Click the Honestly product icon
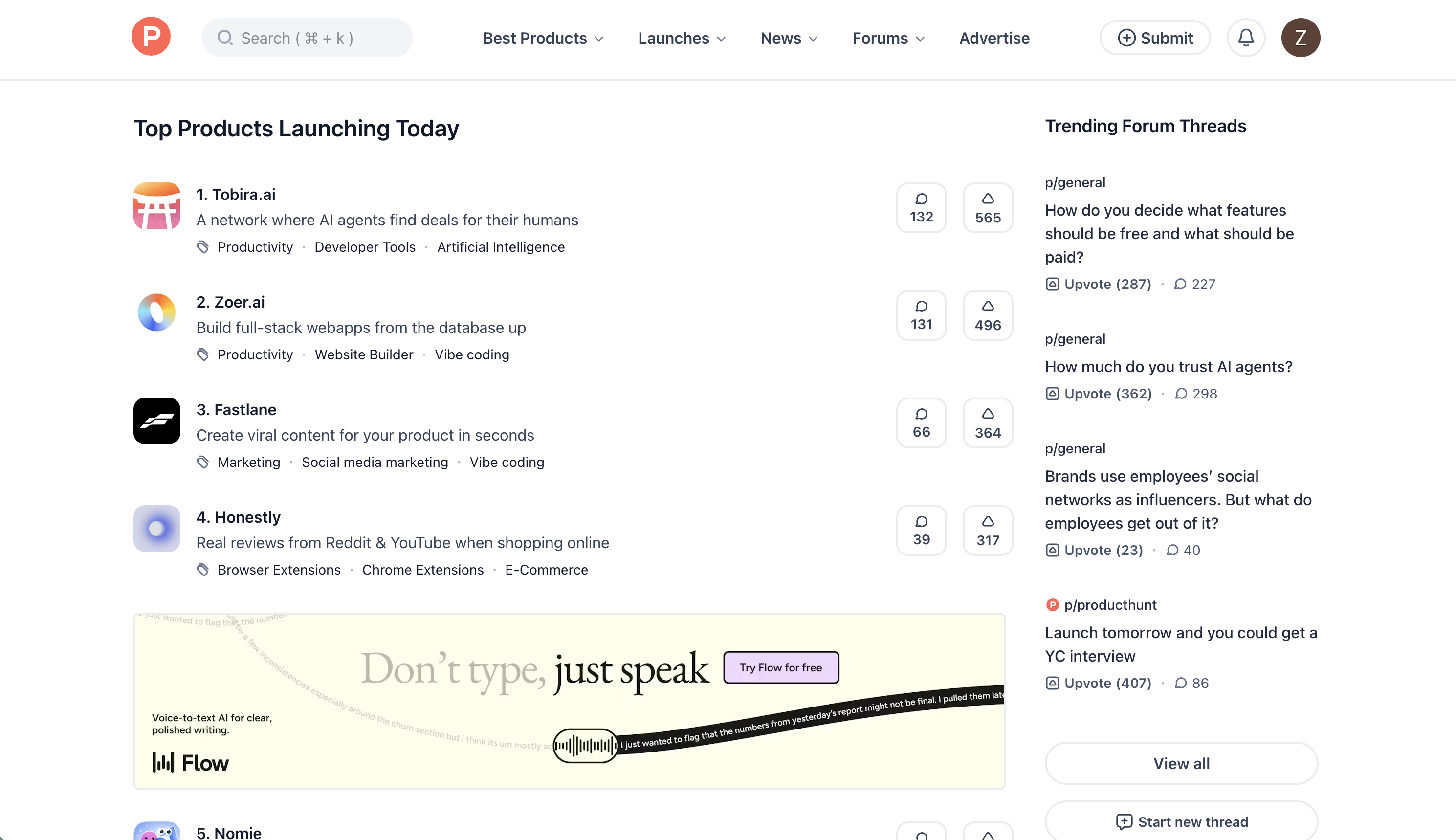This screenshot has height=840, width=1456. point(157,529)
